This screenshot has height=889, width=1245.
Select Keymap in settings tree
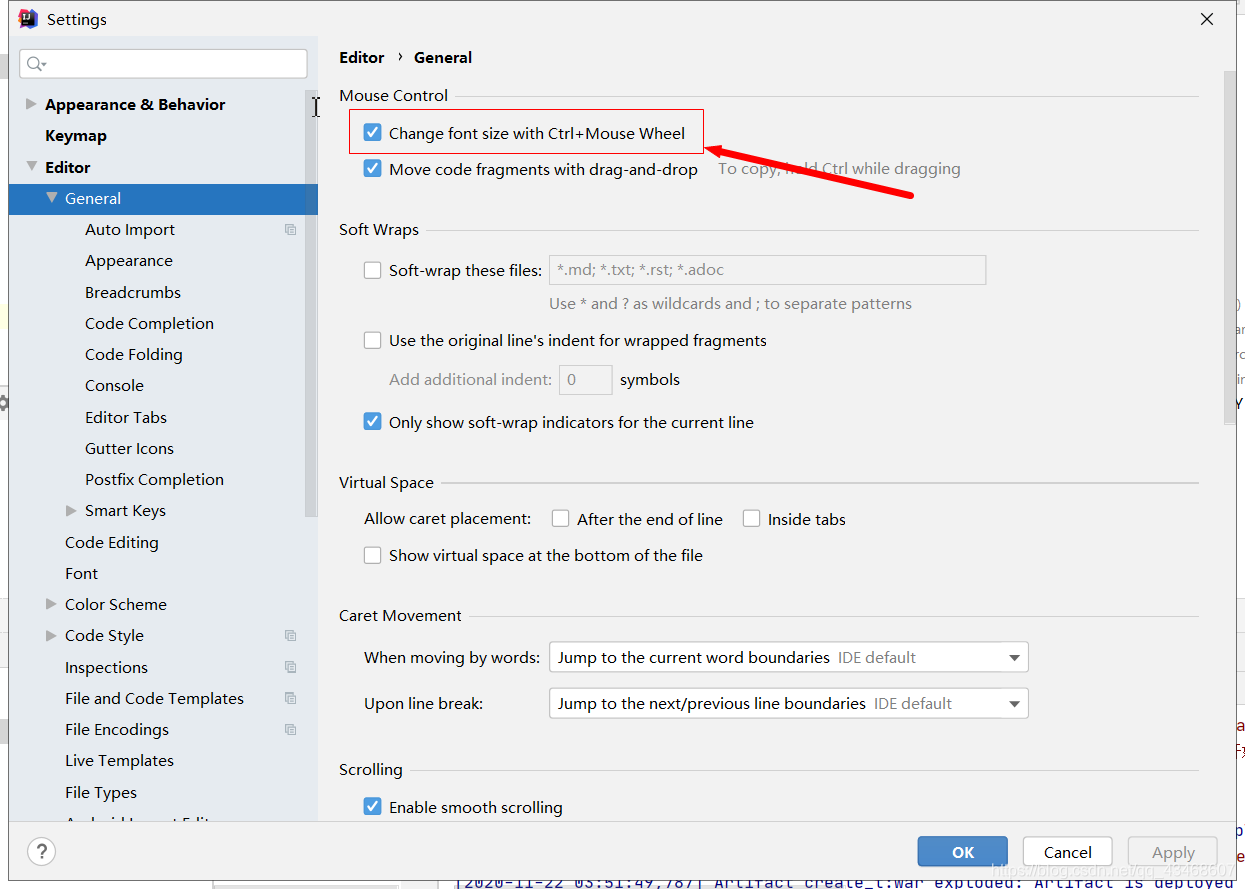tap(76, 135)
